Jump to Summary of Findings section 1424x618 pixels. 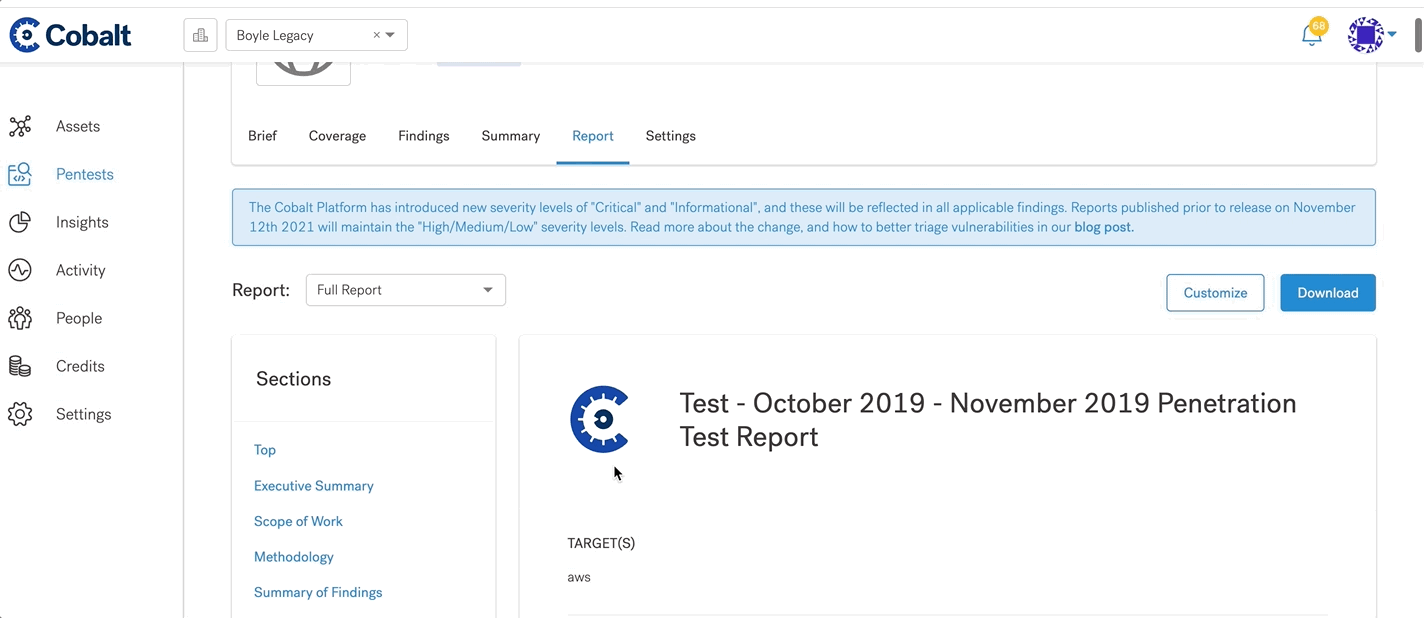click(x=318, y=592)
